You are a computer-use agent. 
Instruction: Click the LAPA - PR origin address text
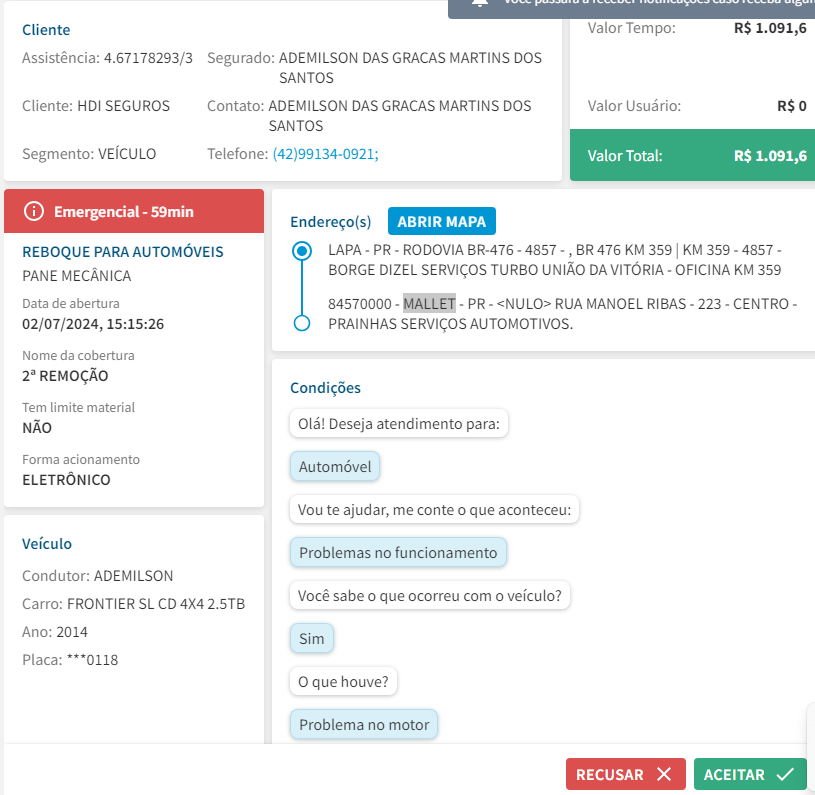[555, 260]
